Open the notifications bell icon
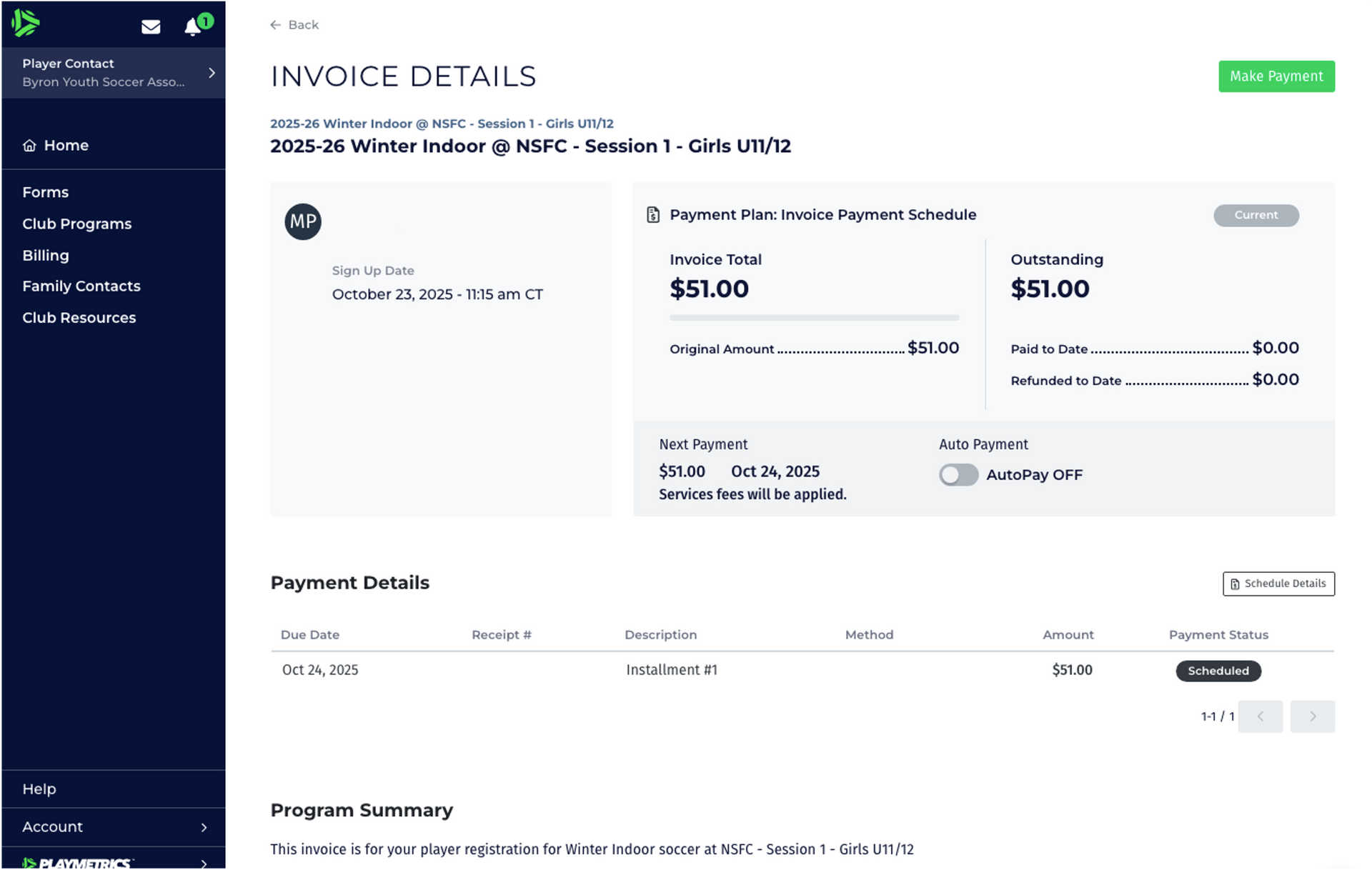This screenshot has width=1372, height=870. point(192,27)
